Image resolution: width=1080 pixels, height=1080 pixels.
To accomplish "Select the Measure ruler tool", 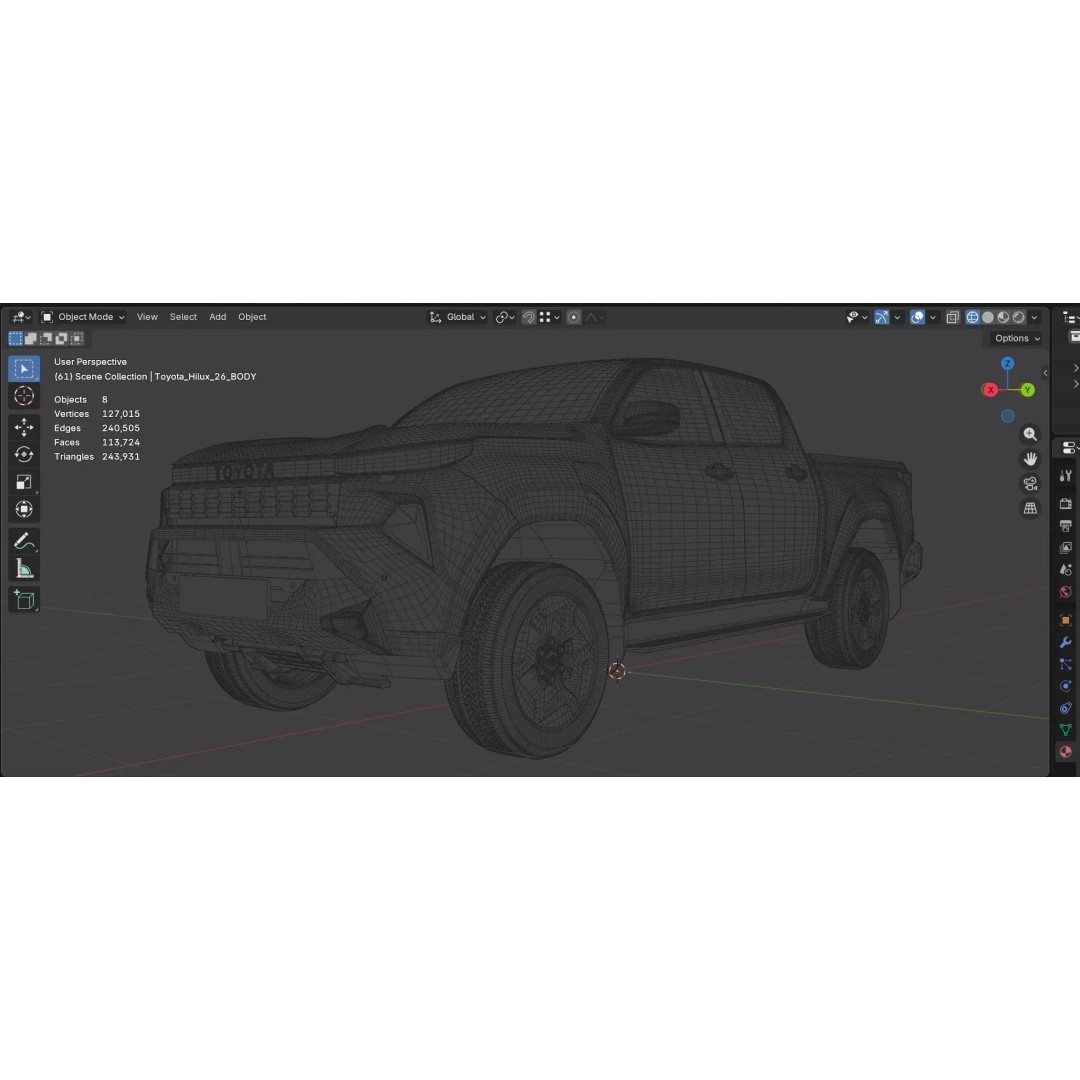I will click(24, 569).
